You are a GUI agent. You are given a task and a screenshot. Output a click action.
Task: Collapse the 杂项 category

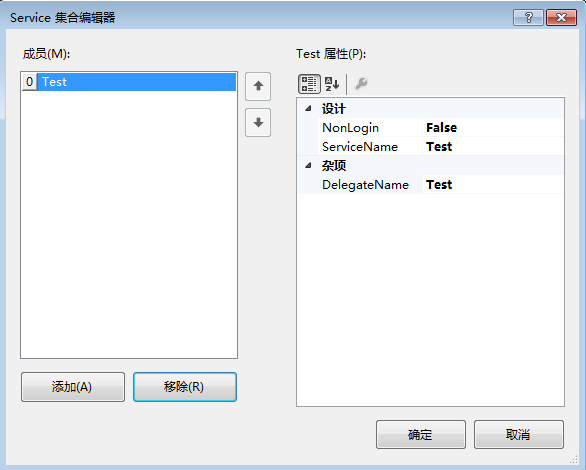(x=308, y=165)
